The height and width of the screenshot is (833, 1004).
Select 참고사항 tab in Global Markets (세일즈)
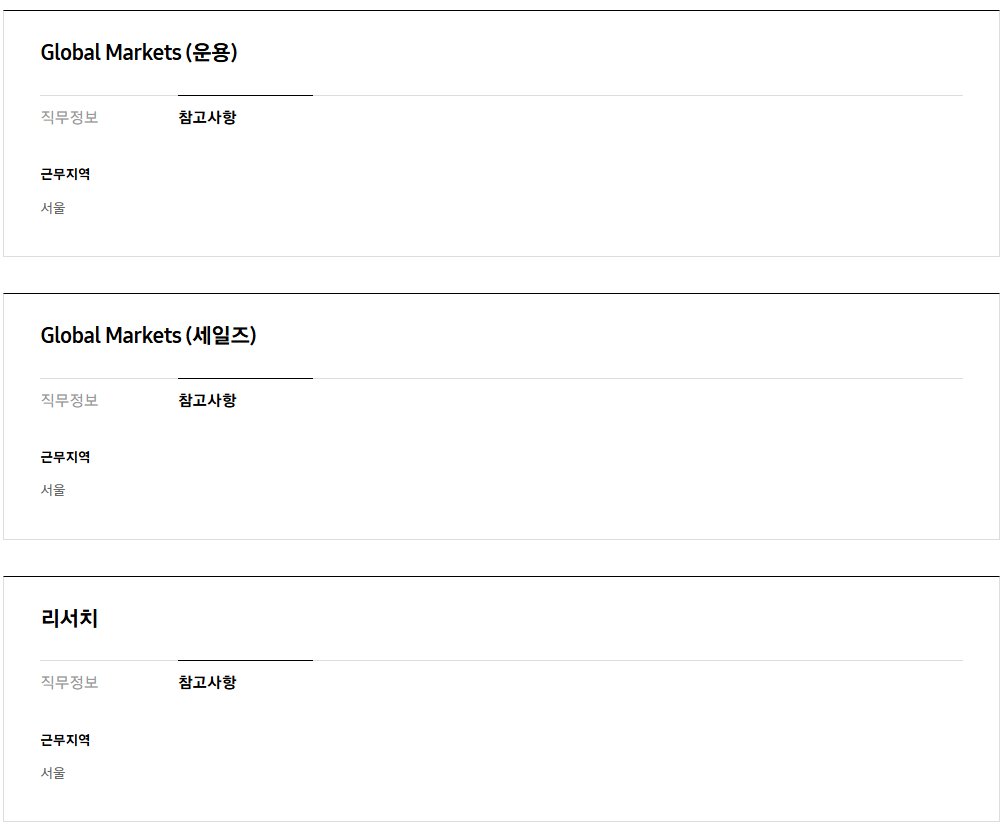207,400
